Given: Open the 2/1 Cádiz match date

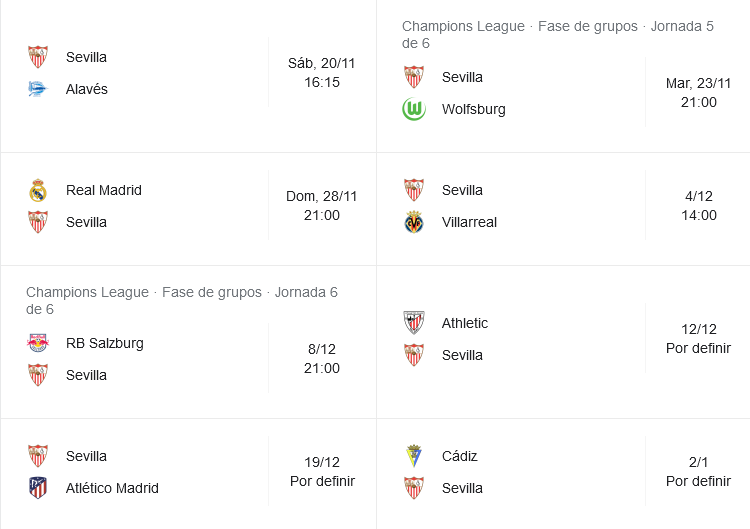Looking at the screenshot, I should click(698, 472).
